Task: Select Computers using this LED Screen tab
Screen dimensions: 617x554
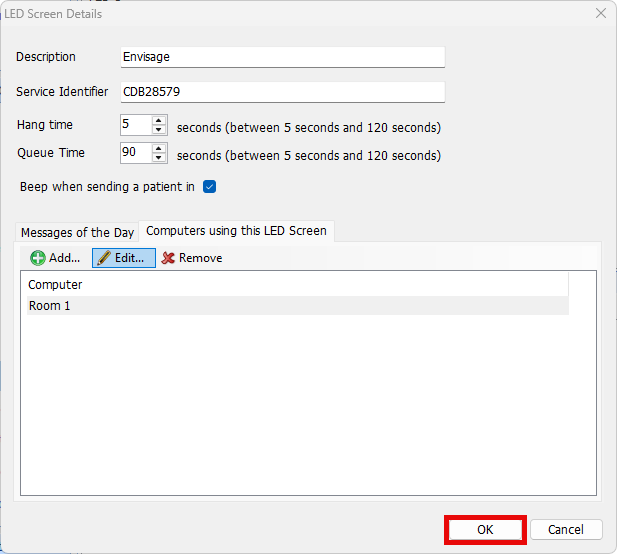Action: (236, 231)
